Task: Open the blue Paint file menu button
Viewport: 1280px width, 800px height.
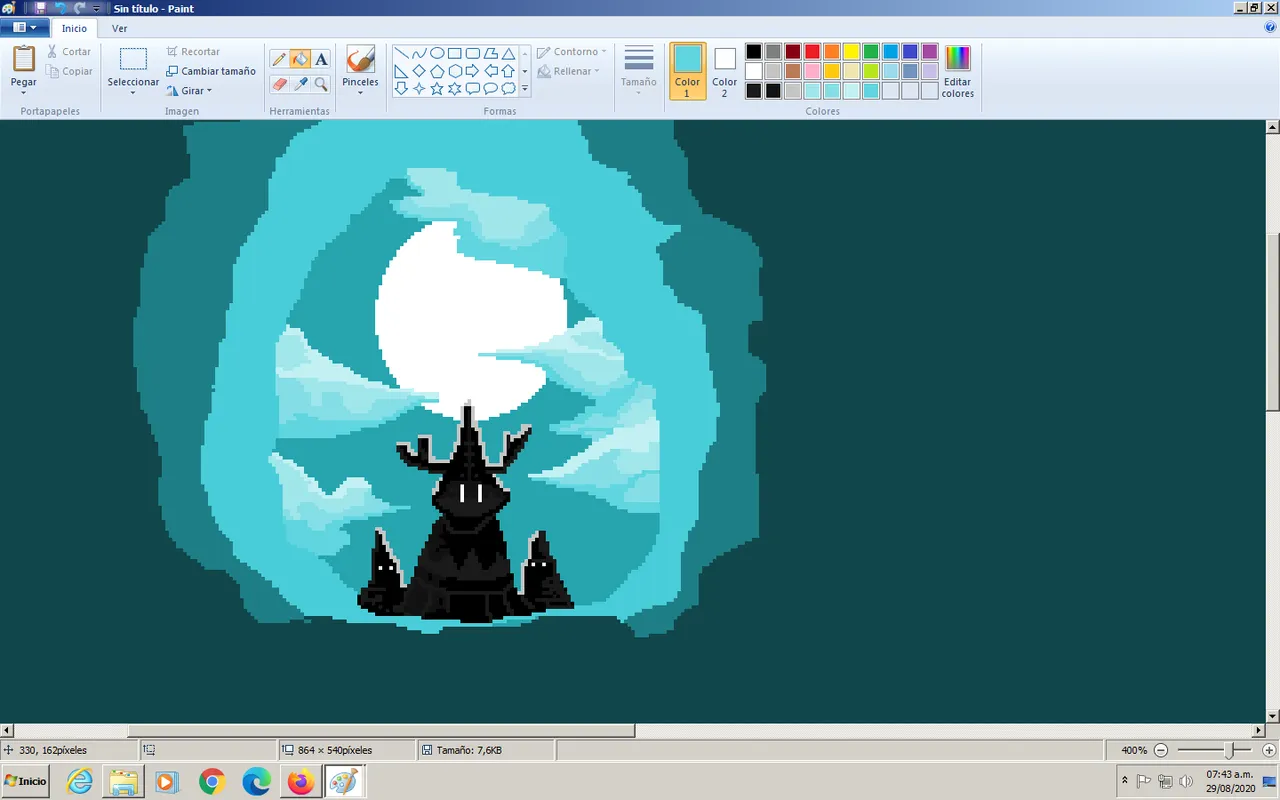Action: (24, 28)
